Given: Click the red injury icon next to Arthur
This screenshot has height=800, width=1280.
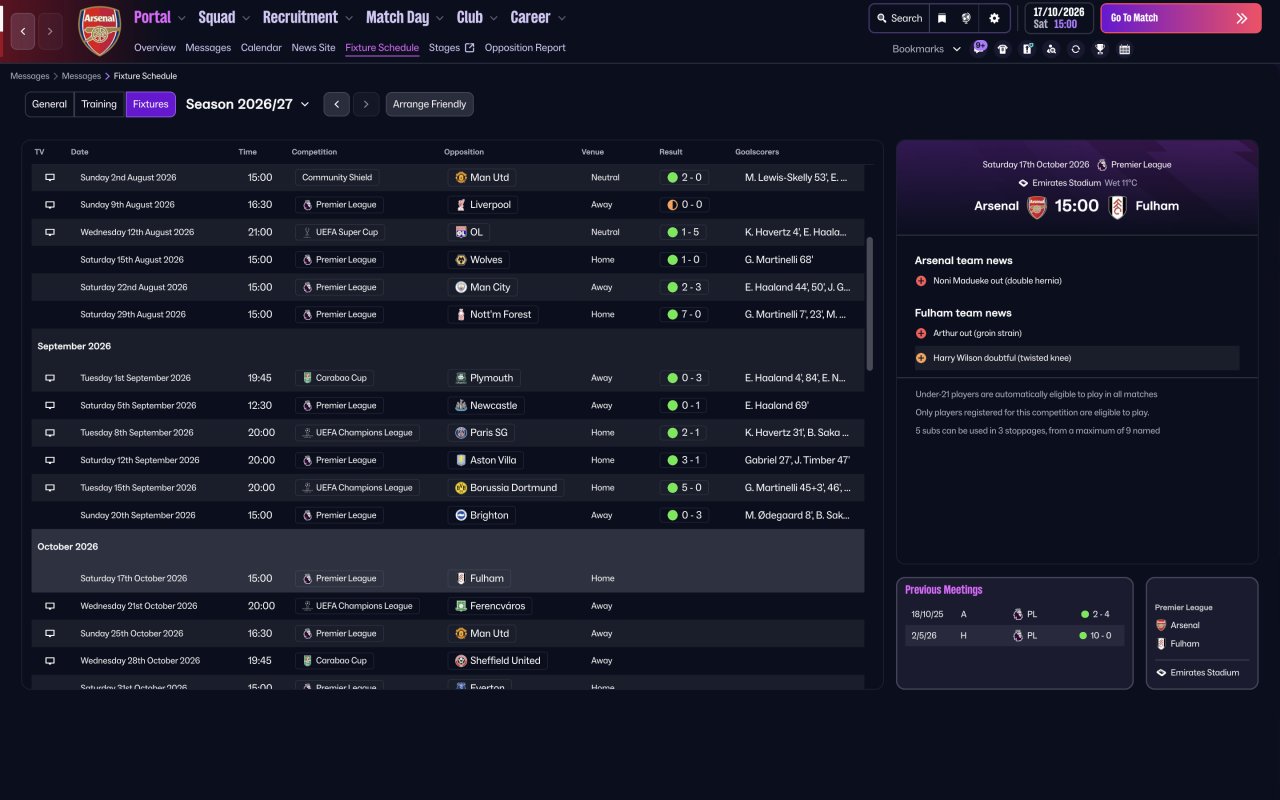Looking at the screenshot, I should click(921, 333).
